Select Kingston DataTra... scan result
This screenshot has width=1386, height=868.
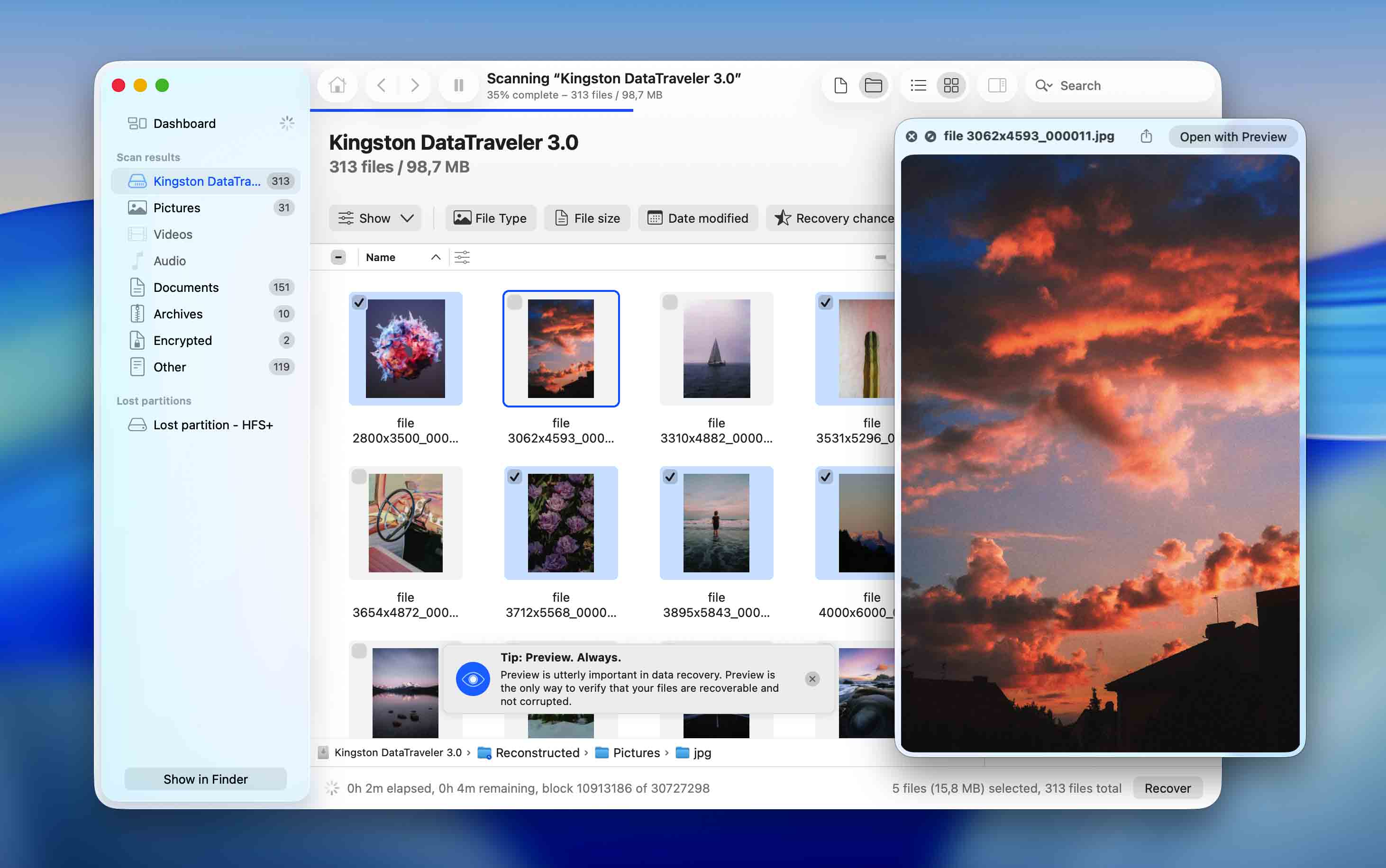(x=206, y=181)
